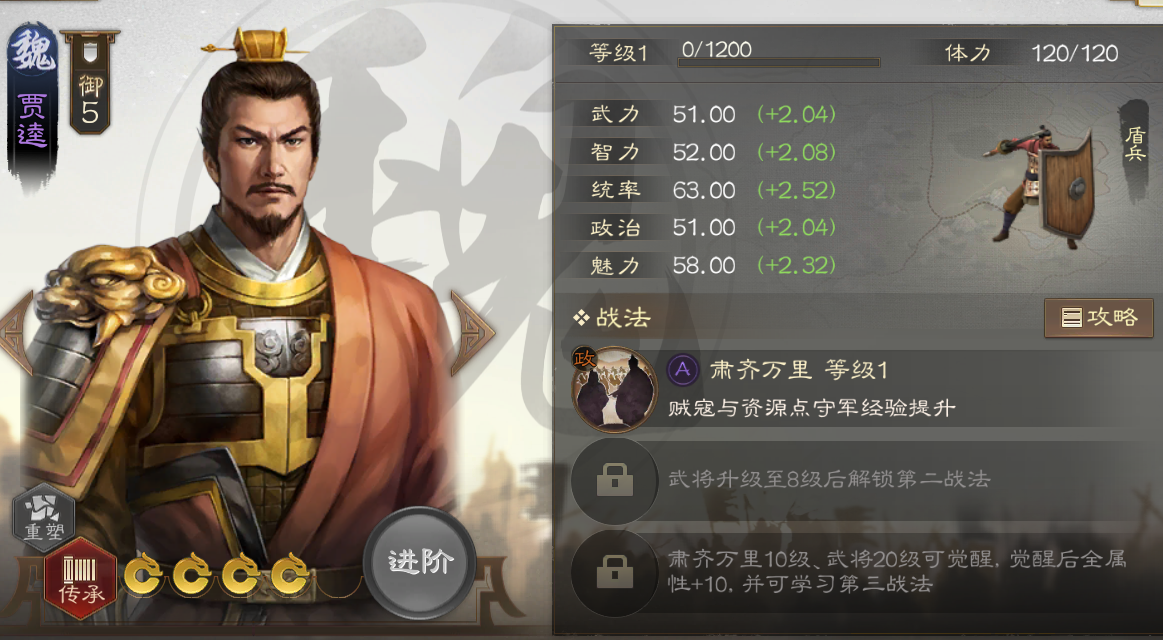This screenshot has width=1163, height=640.
Task: Click the 魏 faction banner
Action: click(x=33, y=102)
